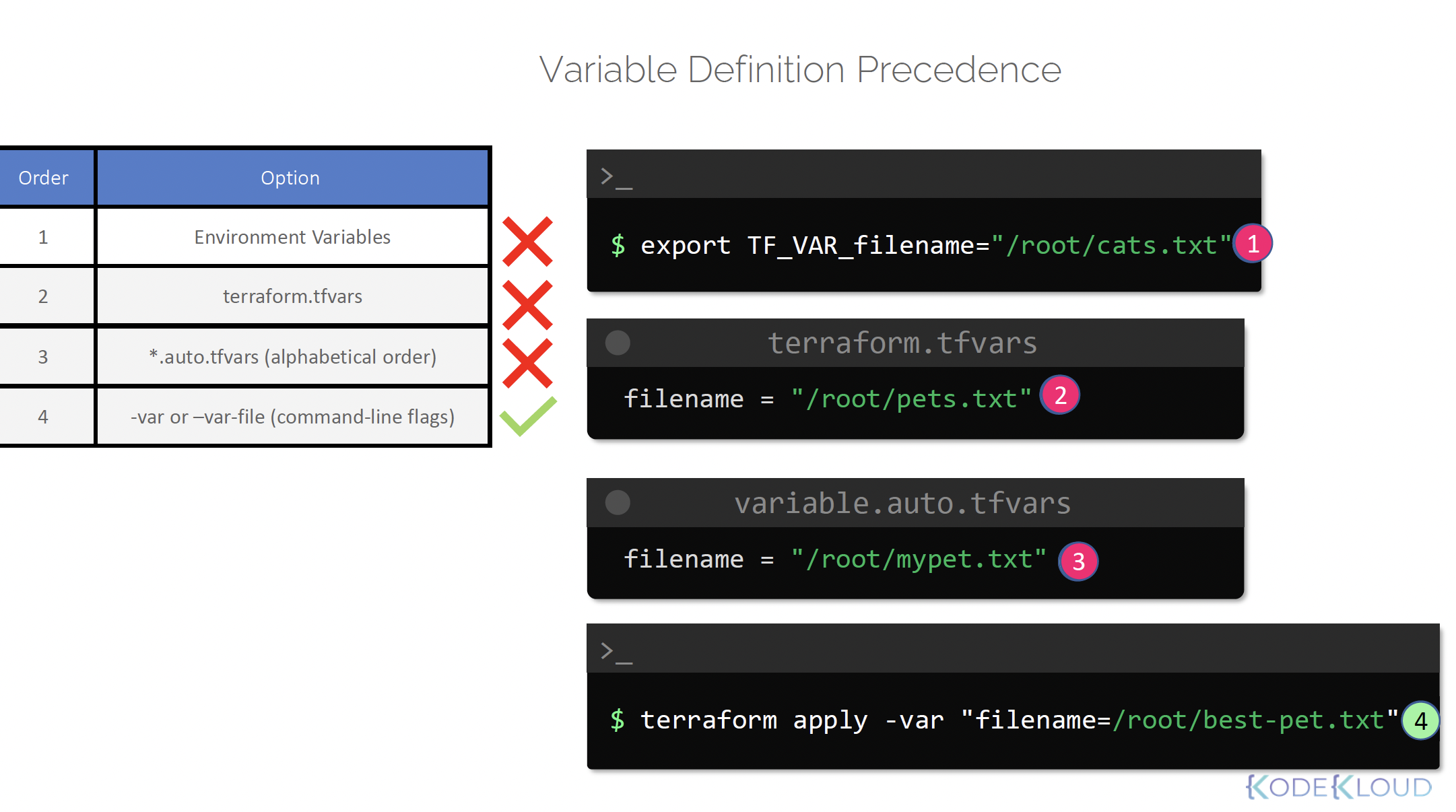Click the Variable Definition Precedence title
This screenshot has width=1456, height=812.
pyautogui.click(x=799, y=69)
